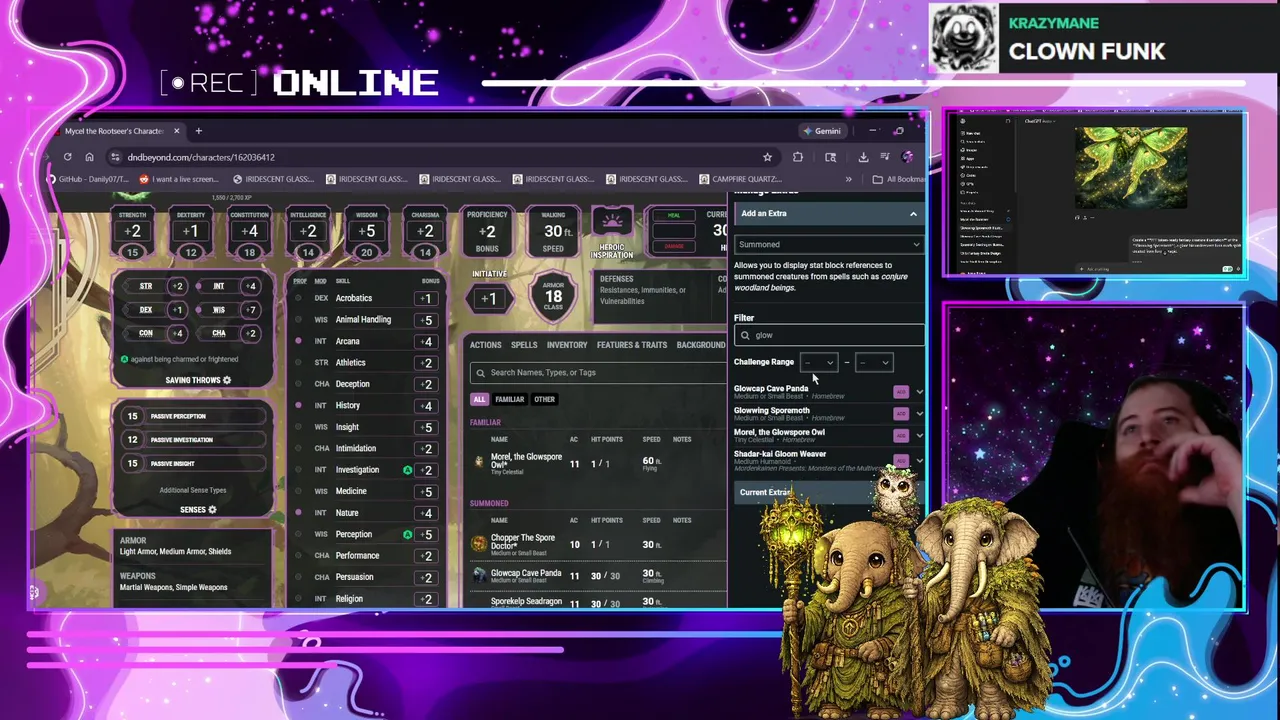This screenshot has height=720, width=1280.
Task: Switch to the Inventory tab
Action: coord(567,345)
